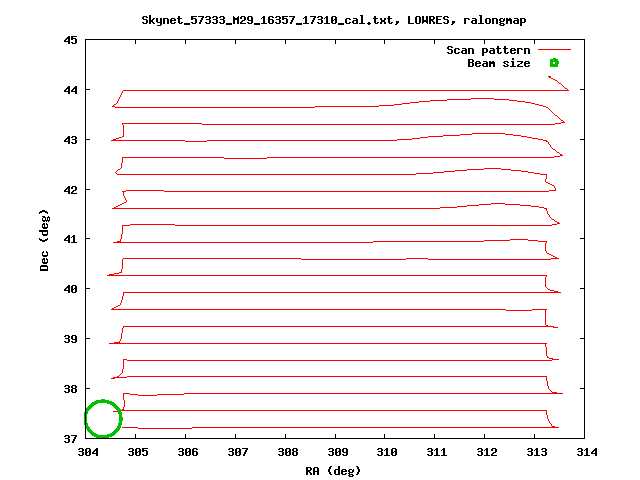Click the 'Beam size' legend label

click(x=499, y=63)
